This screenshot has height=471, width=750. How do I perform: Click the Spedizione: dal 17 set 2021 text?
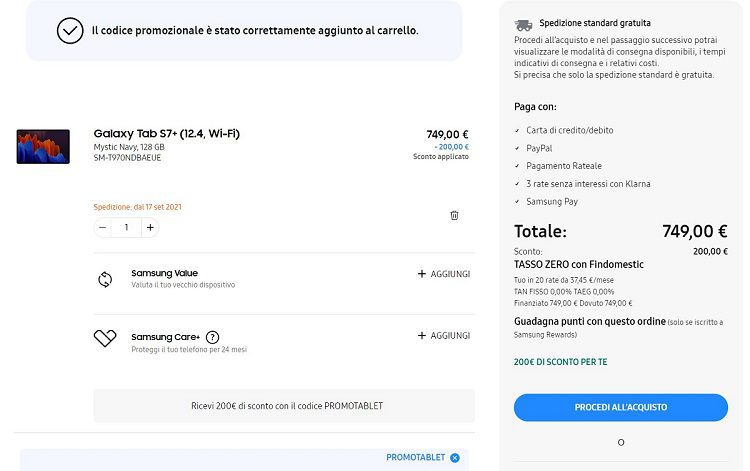[x=138, y=207]
